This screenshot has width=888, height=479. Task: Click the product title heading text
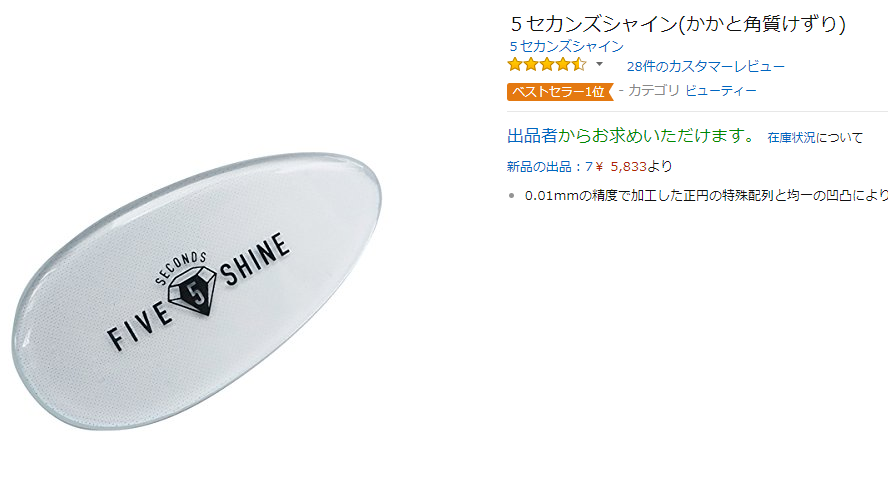678,24
